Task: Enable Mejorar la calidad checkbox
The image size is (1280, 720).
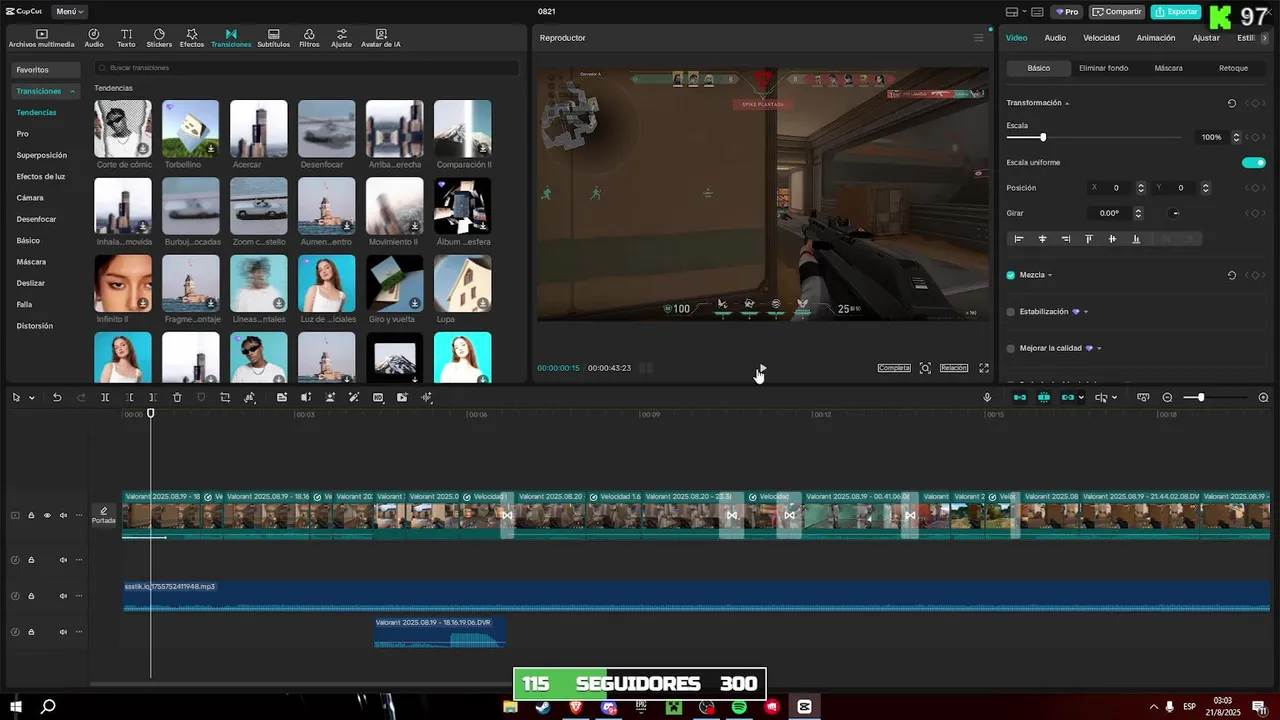Action: coord(1010,348)
